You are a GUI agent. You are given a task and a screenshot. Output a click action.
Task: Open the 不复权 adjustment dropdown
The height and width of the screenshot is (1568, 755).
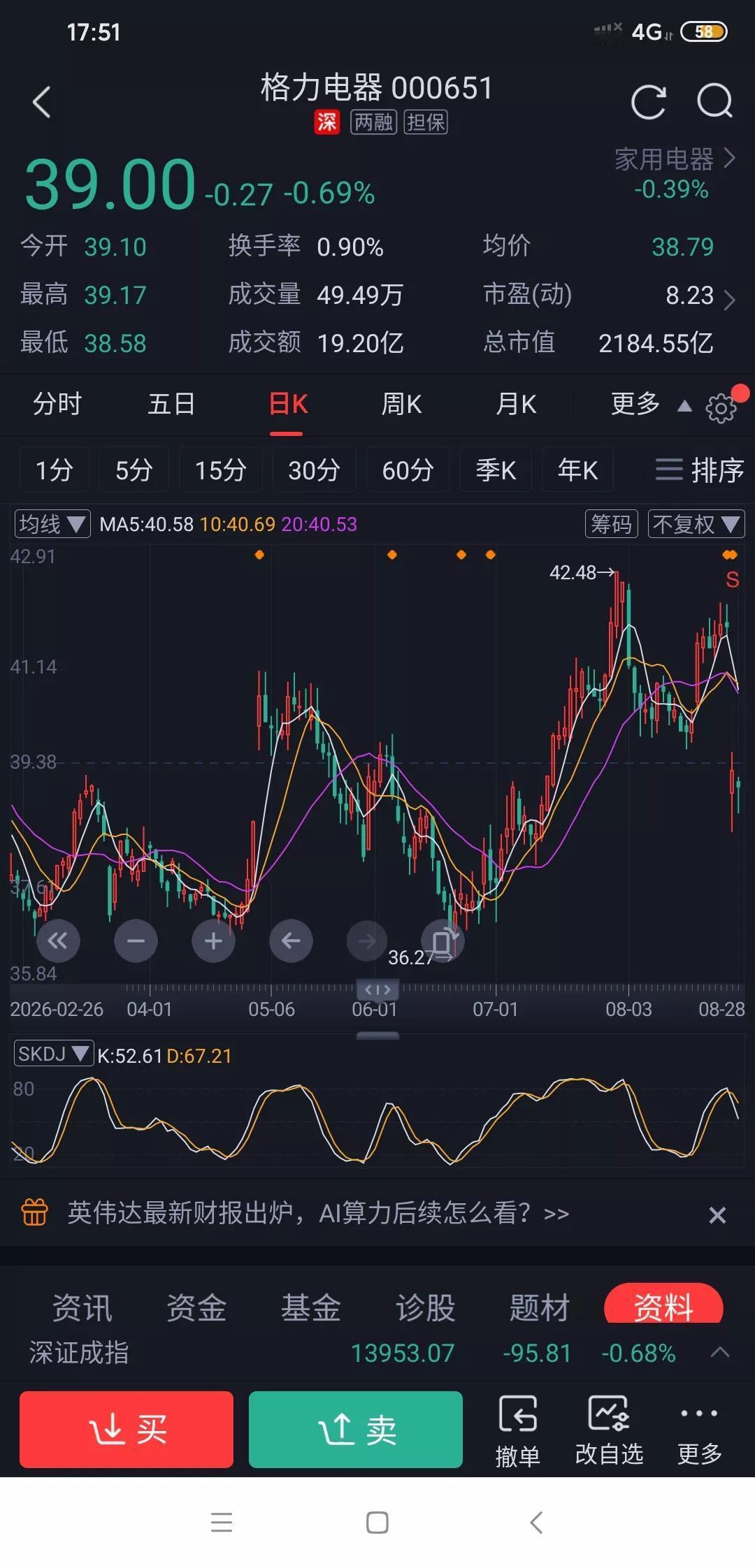tap(696, 524)
